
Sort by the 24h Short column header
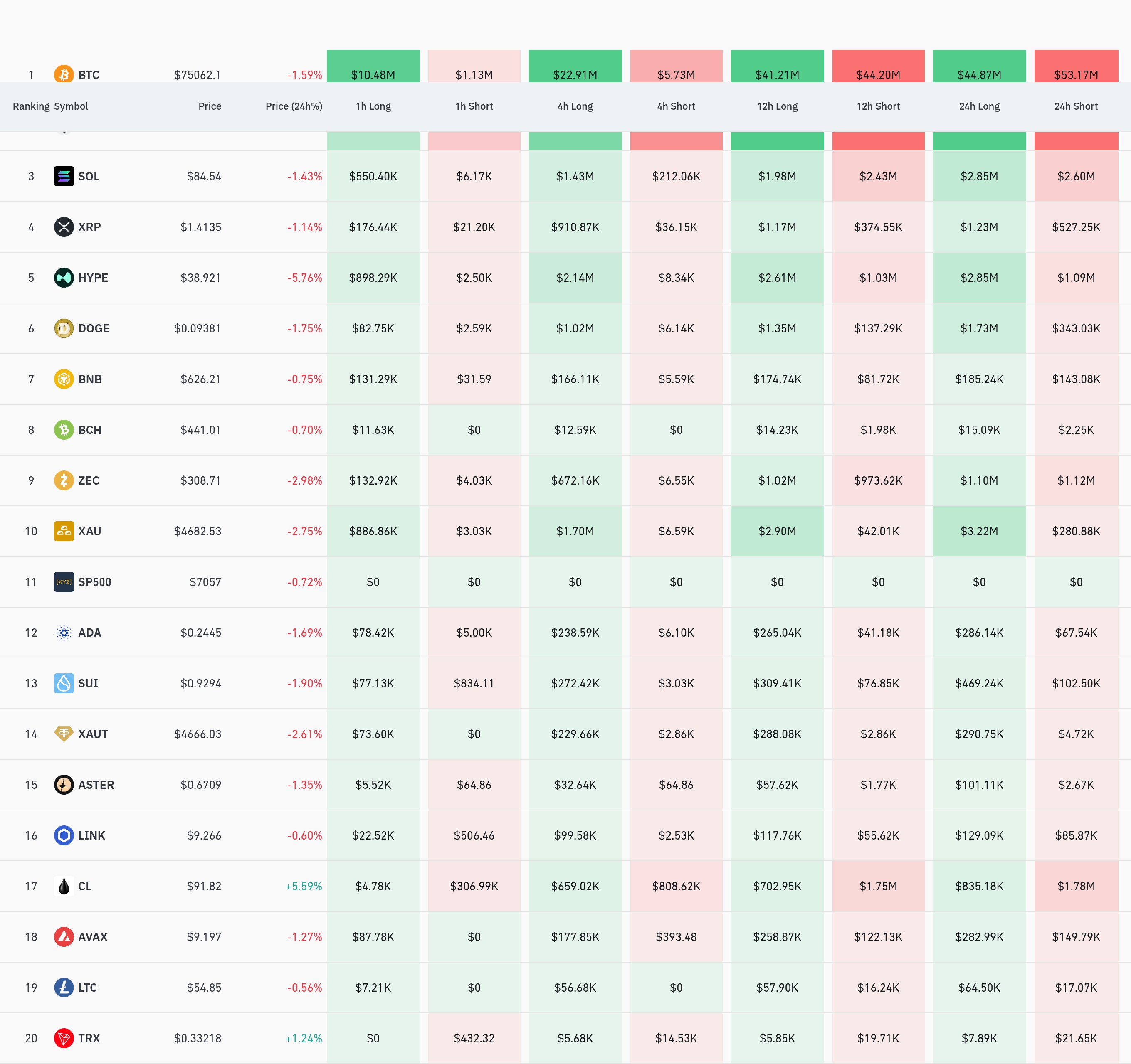1076,106
